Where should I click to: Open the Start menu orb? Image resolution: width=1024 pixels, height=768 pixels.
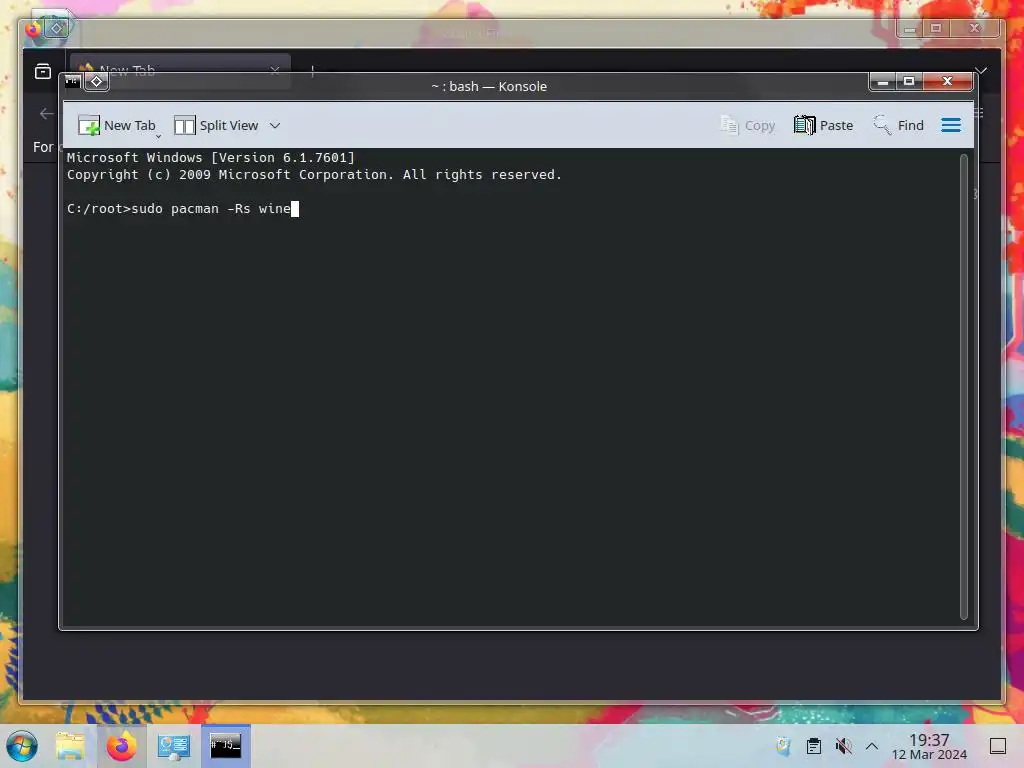pyautogui.click(x=22, y=746)
